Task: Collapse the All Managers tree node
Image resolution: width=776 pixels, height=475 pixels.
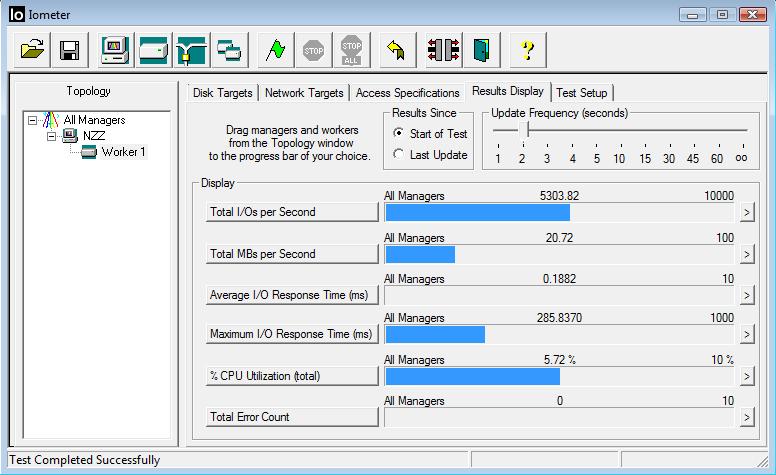Action: pyautogui.click(x=33, y=120)
